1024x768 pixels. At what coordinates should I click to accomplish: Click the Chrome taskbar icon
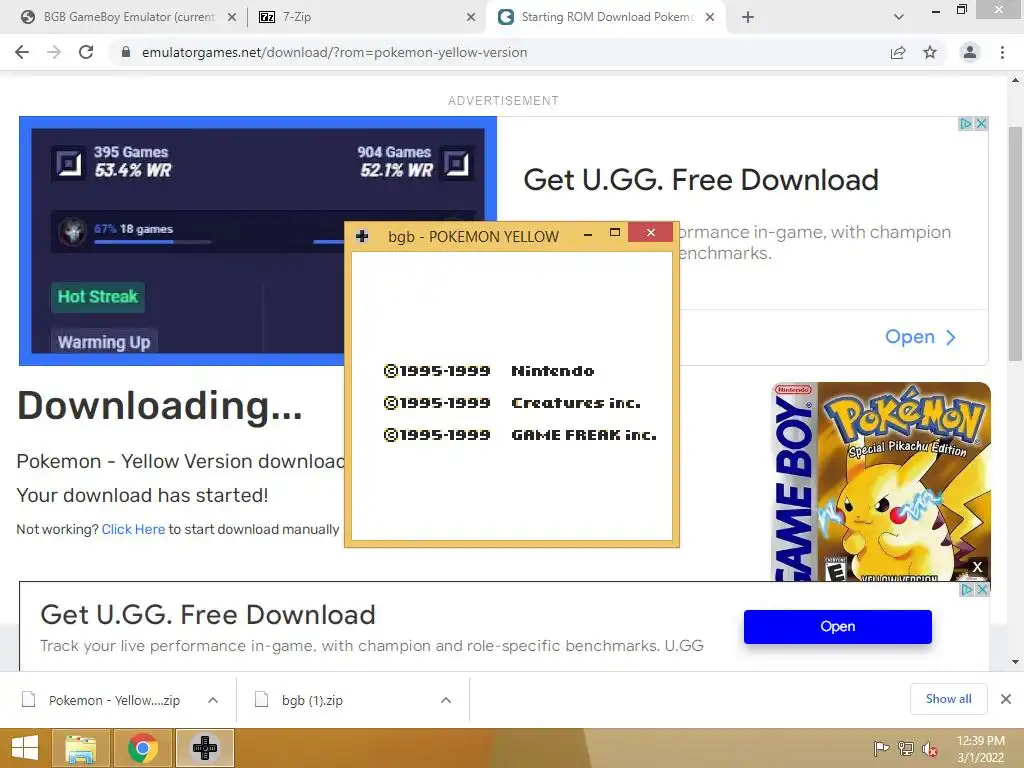point(142,748)
